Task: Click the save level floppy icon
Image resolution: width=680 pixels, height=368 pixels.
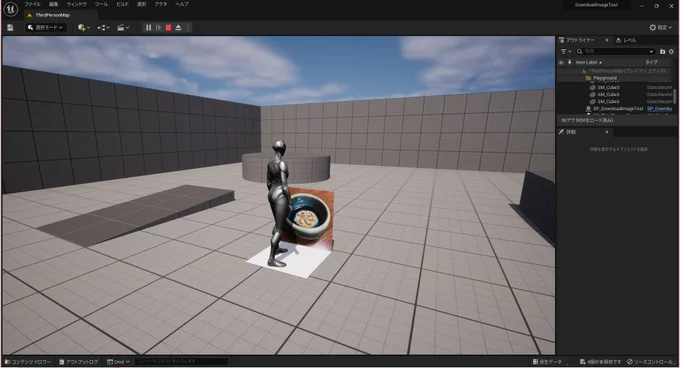Action: [x=10, y=27]
